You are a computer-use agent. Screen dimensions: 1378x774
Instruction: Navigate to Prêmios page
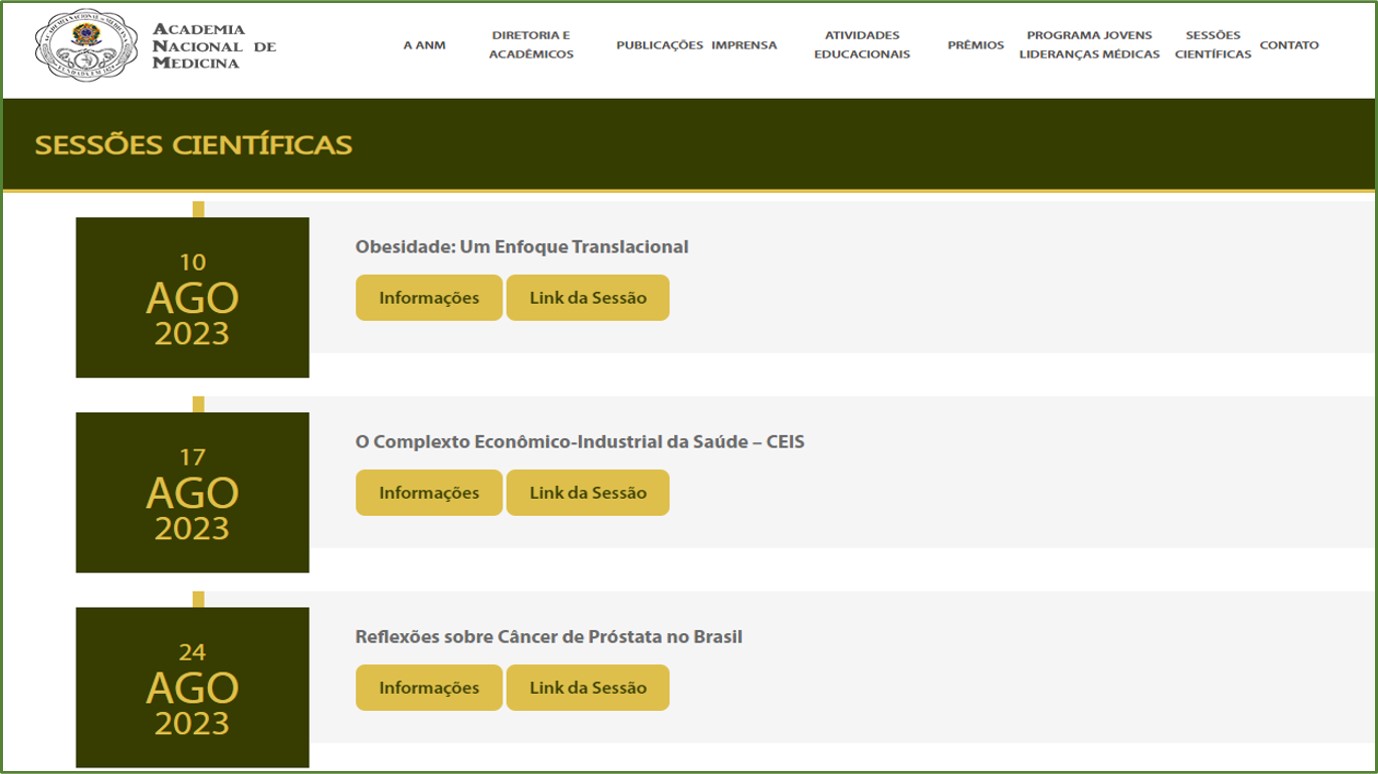975,45
